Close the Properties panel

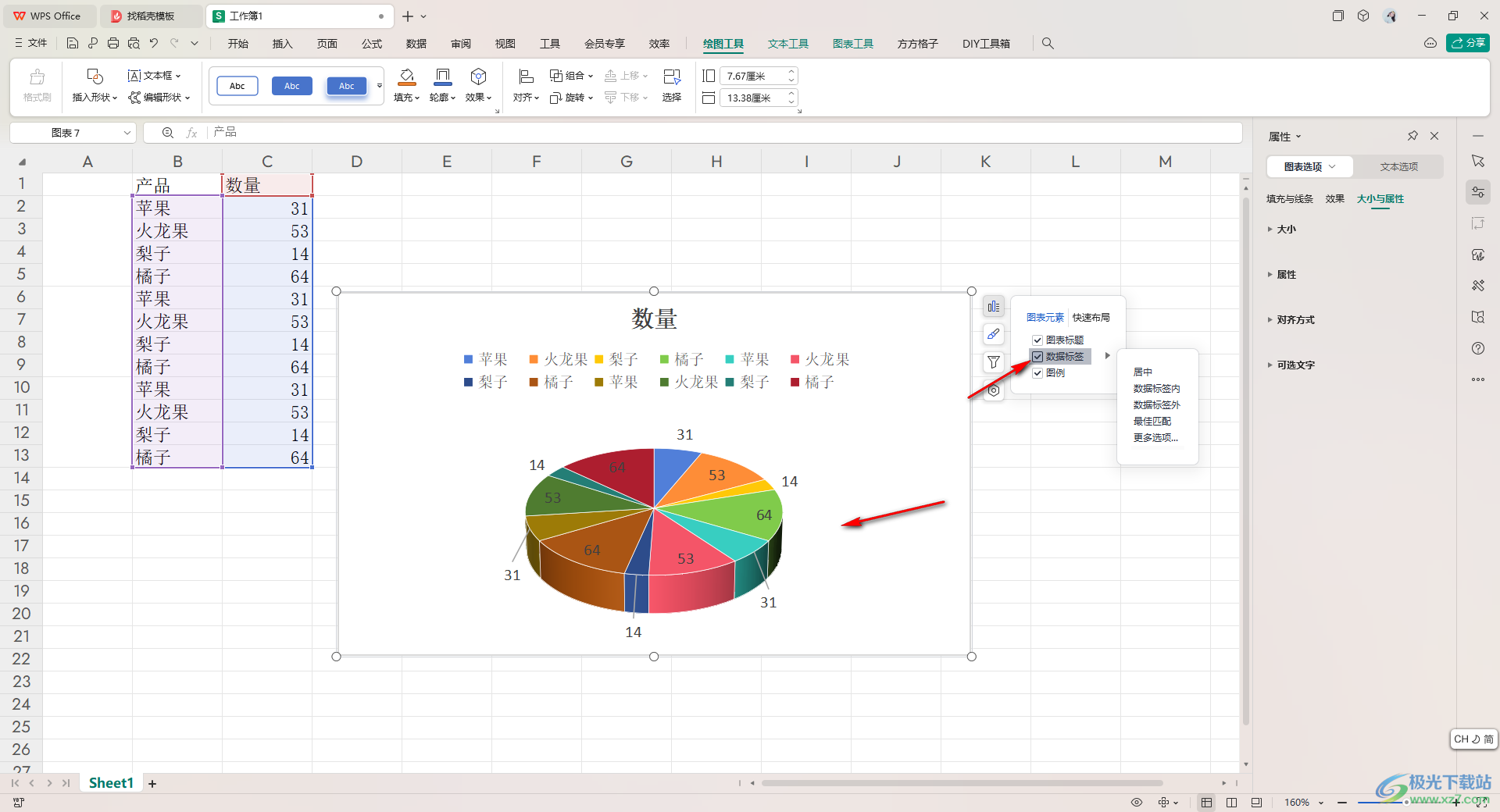coord(1434,136)
